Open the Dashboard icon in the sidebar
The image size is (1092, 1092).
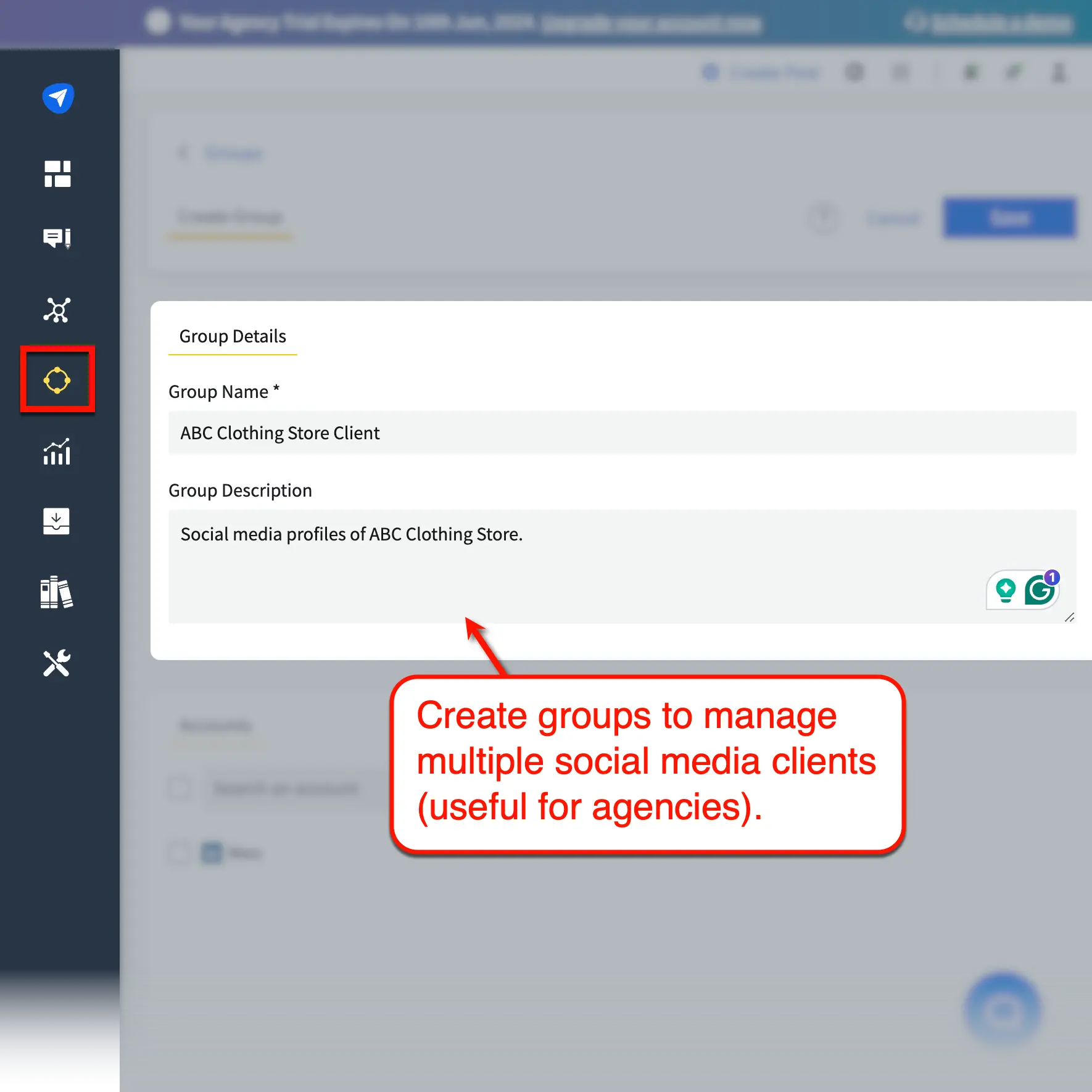[57, 175]
